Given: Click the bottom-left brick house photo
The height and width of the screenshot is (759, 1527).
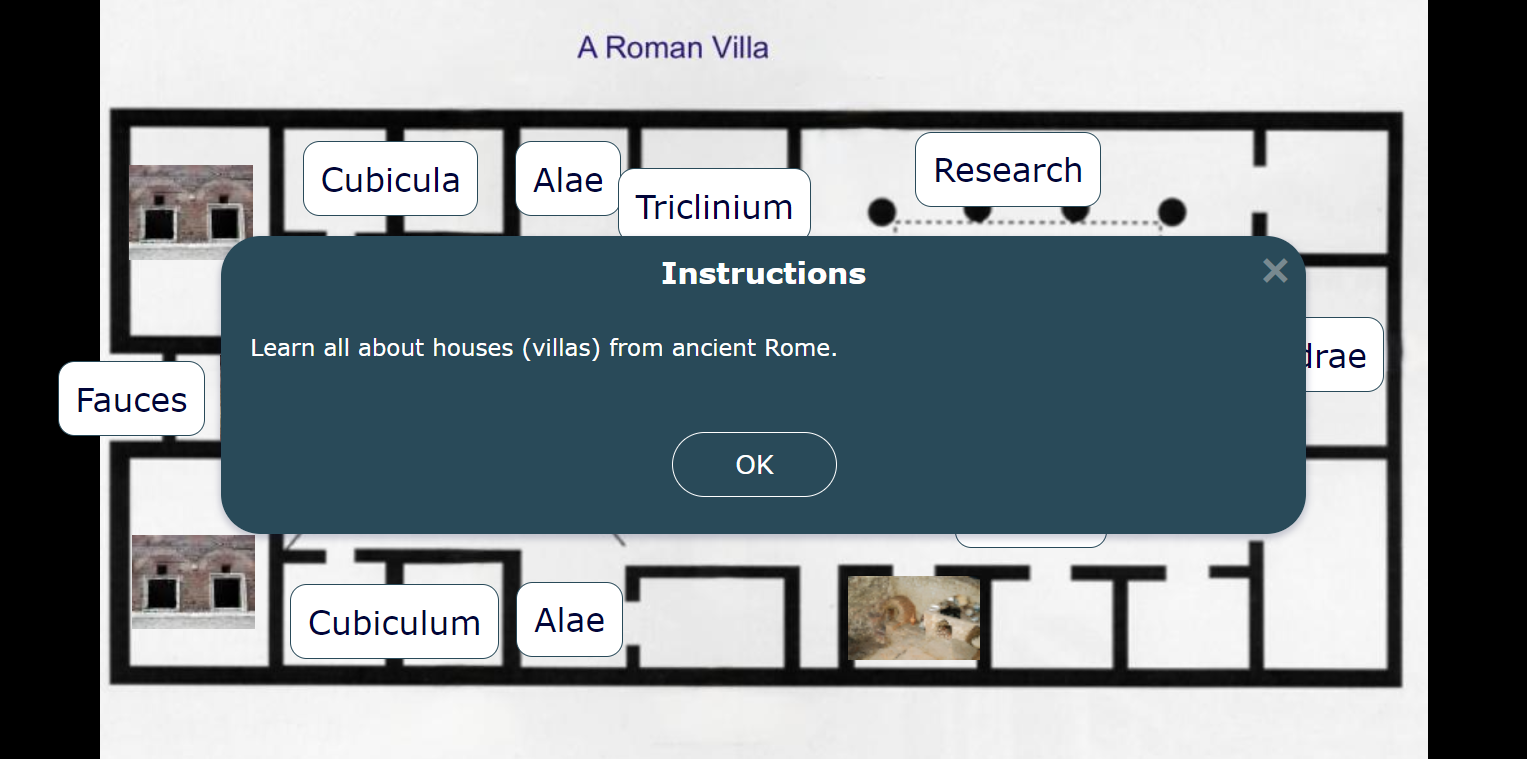Looking at the screenshot, I should click(x=192, y=582).
